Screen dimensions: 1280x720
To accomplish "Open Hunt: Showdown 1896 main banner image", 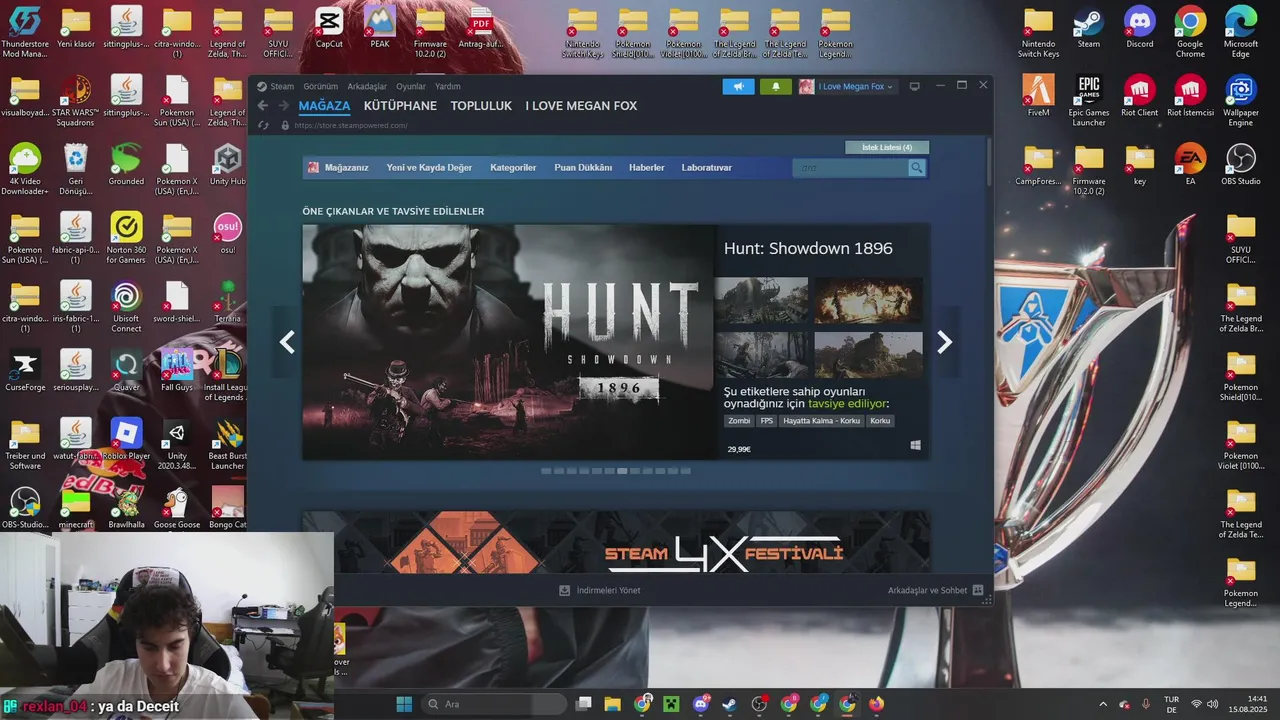I will [509, 341].
